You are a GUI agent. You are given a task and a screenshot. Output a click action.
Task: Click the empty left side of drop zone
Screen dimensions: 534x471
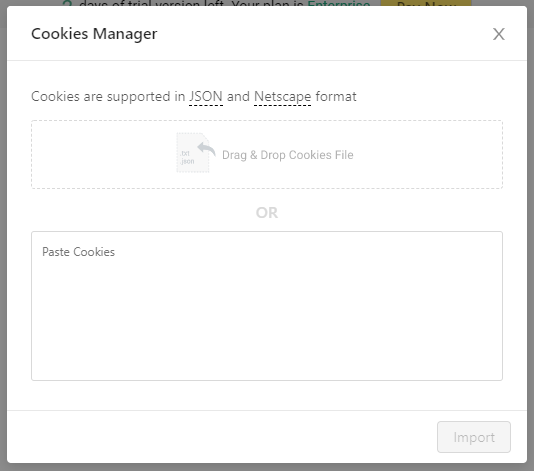[102, 154]
